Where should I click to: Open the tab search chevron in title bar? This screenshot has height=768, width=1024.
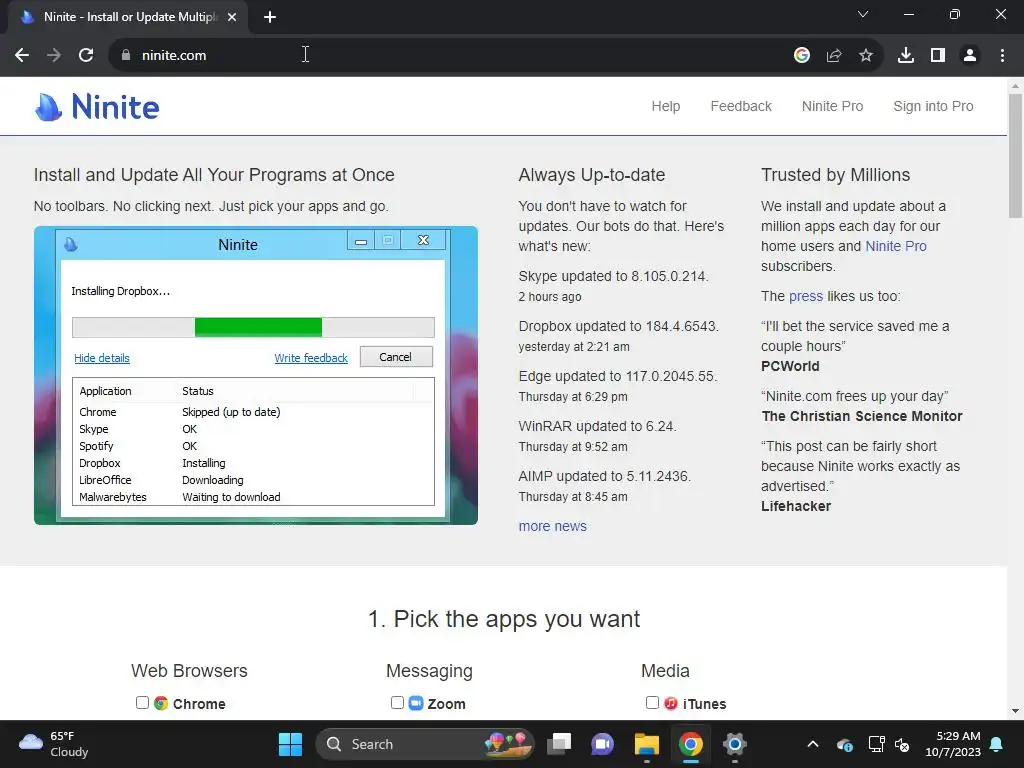863,14
